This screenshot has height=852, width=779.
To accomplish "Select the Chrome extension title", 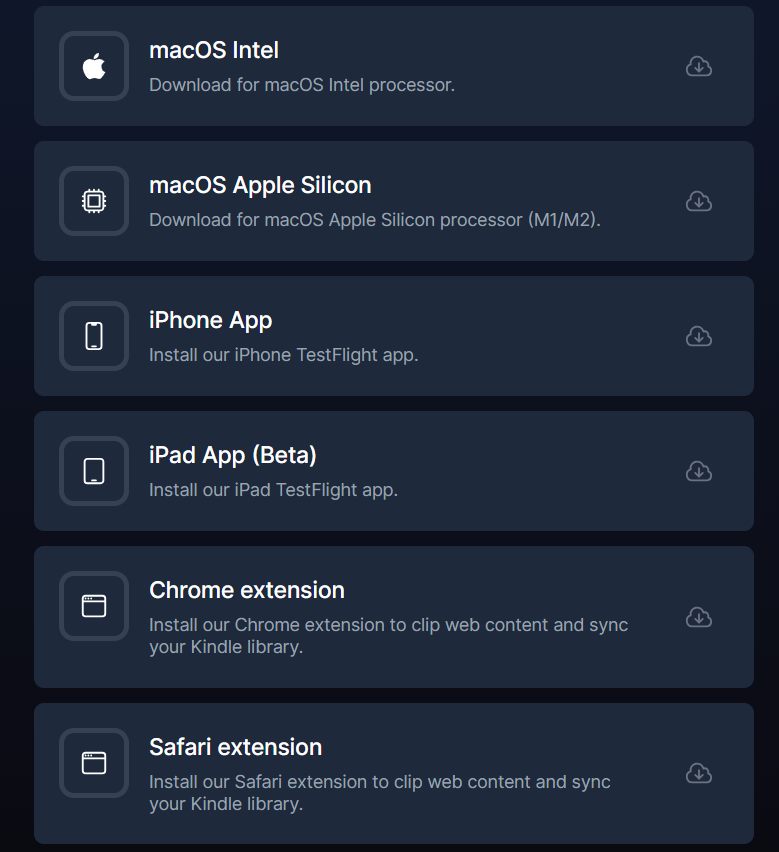I will click(x=247, y=590).
